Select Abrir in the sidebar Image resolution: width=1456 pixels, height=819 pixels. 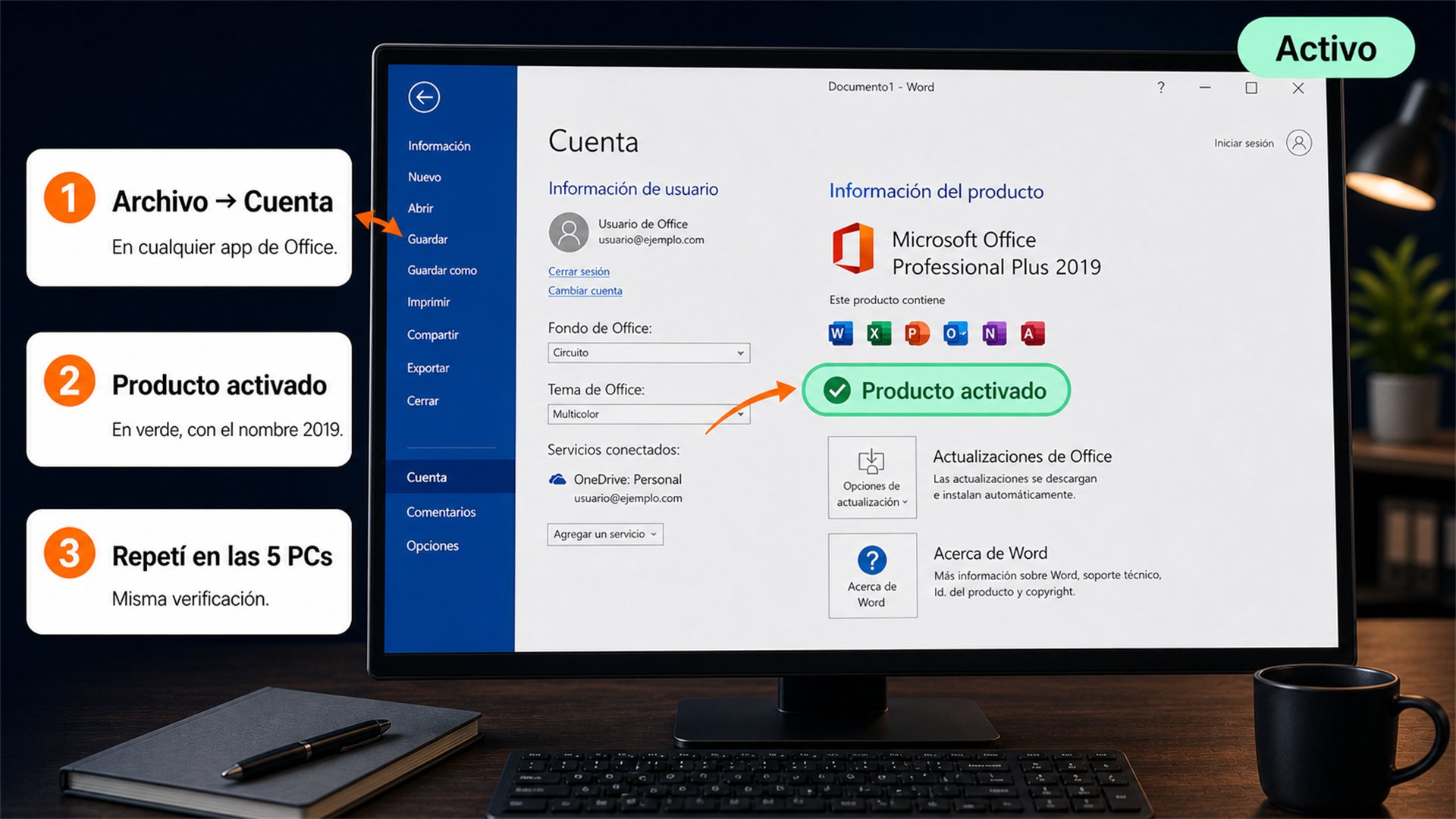click(x=420, y=208)
